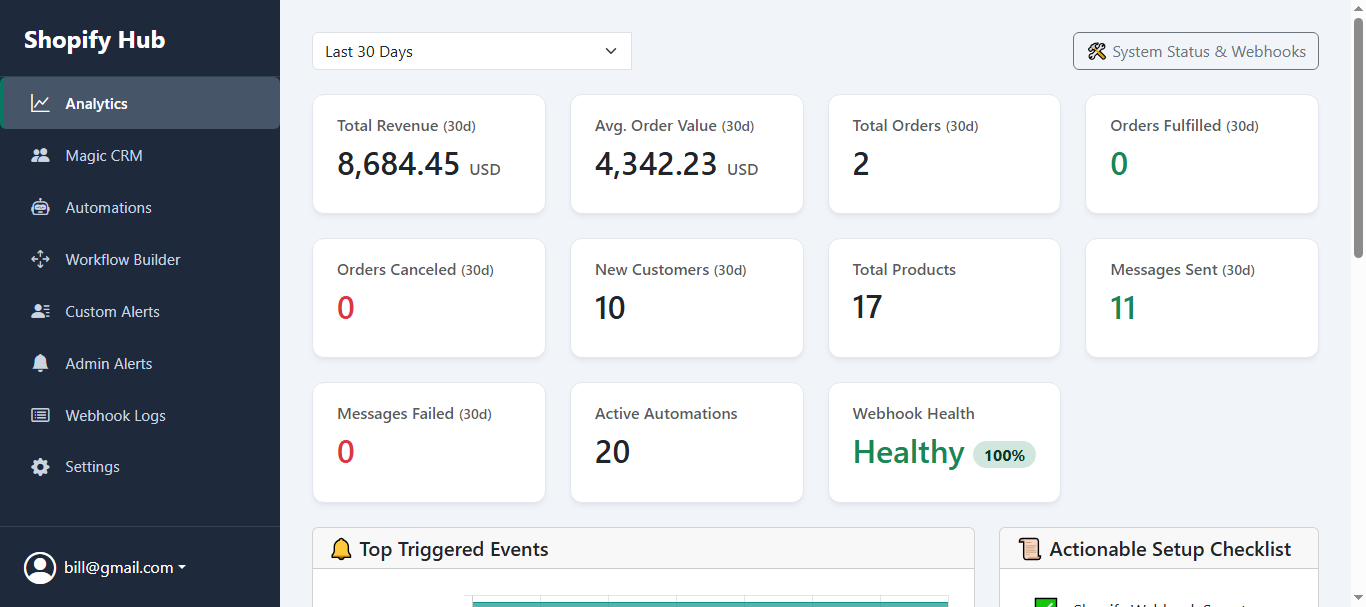Screen dimensions: 1366x607
Task: Open the Analytics chart icon in sidebar
Action: coord(40,103)
